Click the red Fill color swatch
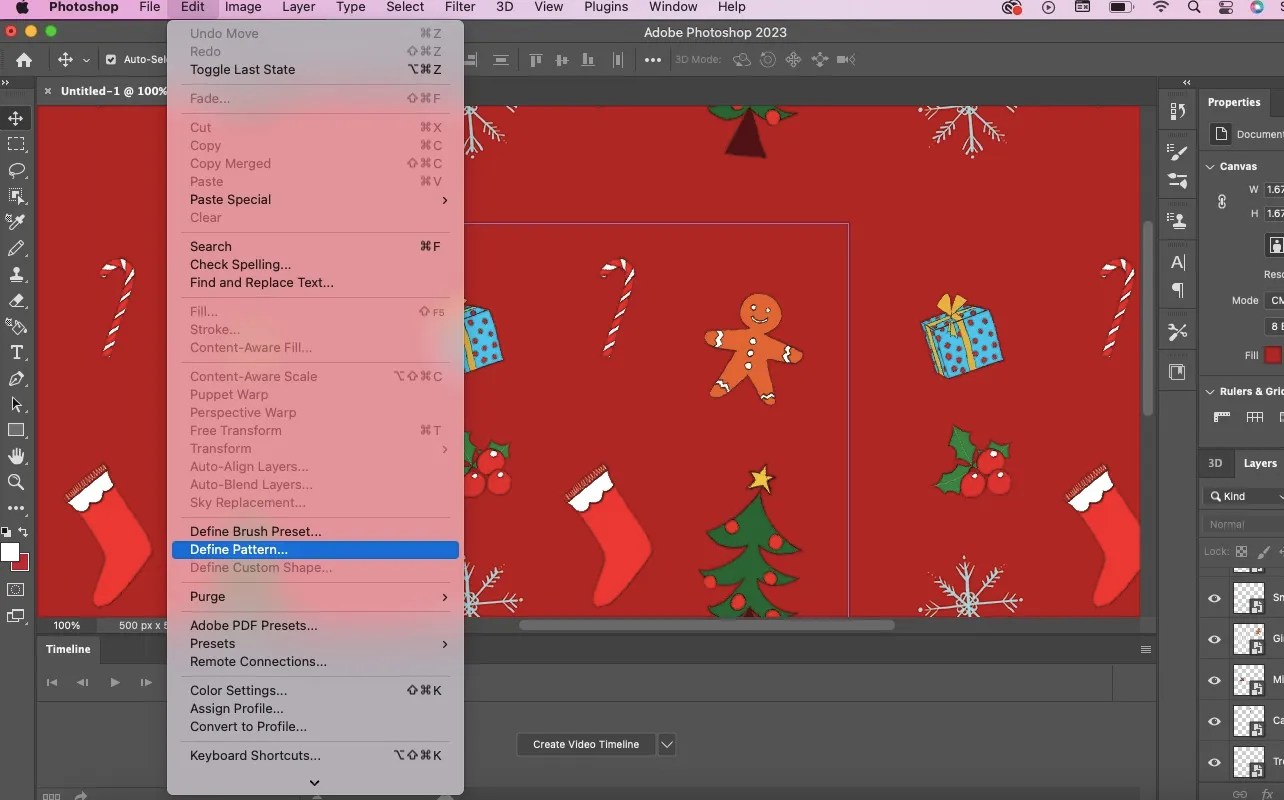The height and width of the screenshot is (800, 1284). pyautogui.click(x=1272, y=355)
